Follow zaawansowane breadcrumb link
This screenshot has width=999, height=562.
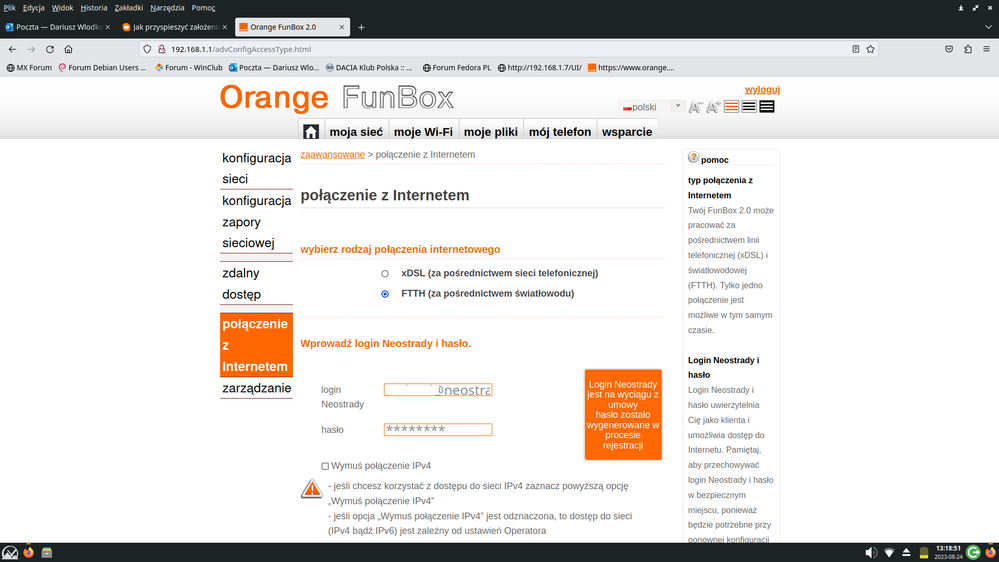click(x=333, y=154)
